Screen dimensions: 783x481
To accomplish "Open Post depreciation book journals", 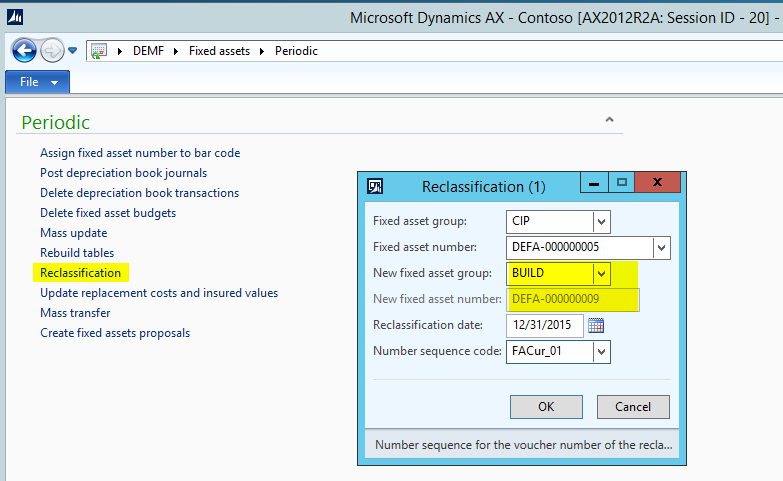I will coord(123,173).
